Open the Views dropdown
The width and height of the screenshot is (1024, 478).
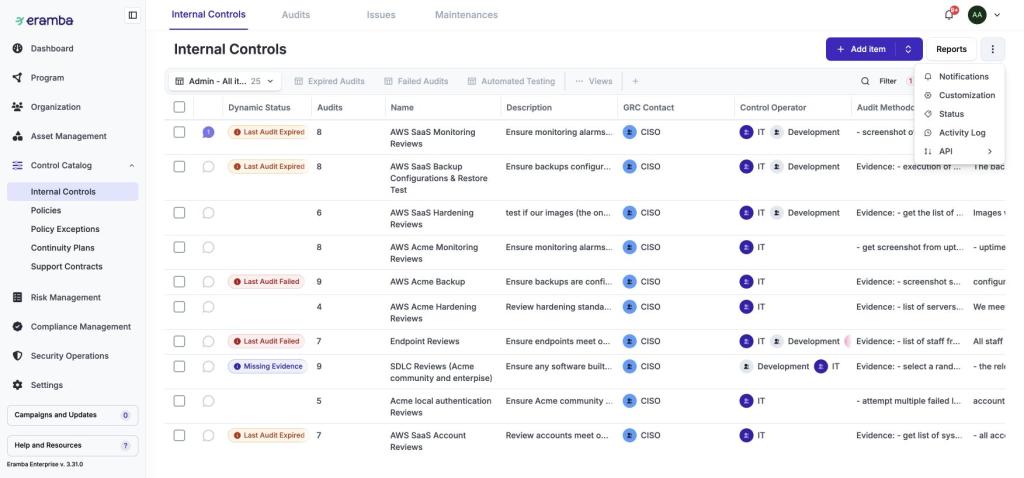click(594, 81)
